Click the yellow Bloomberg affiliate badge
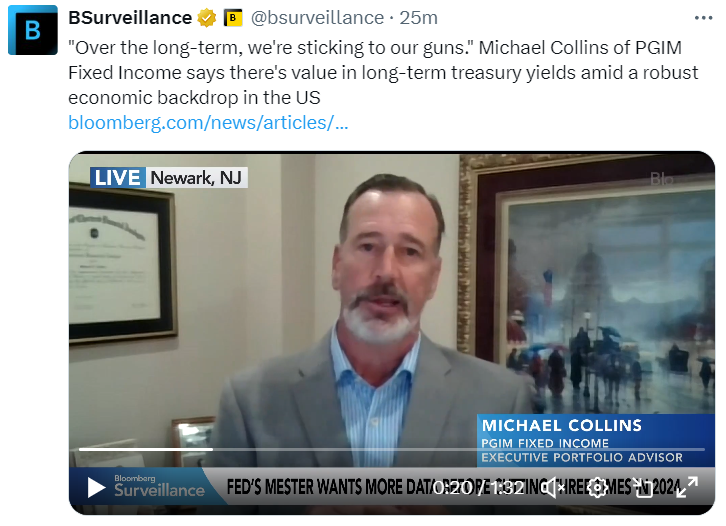This screenshot has height=526, width=726. pyautogui.click(x=233, y=18)
